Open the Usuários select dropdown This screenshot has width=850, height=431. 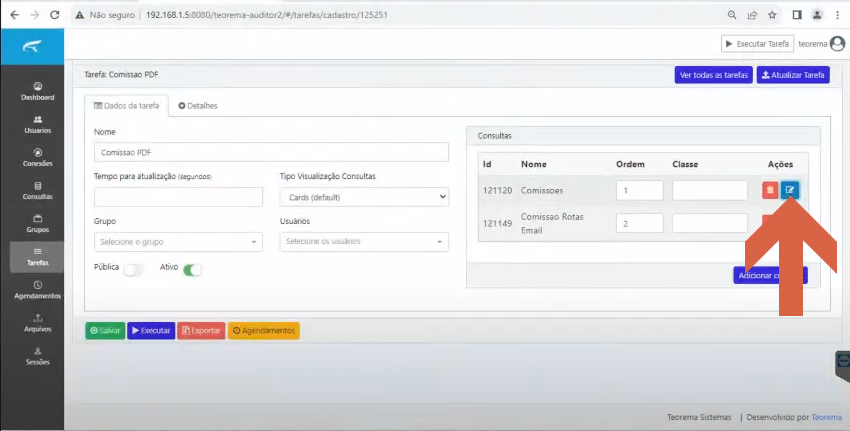364,242
